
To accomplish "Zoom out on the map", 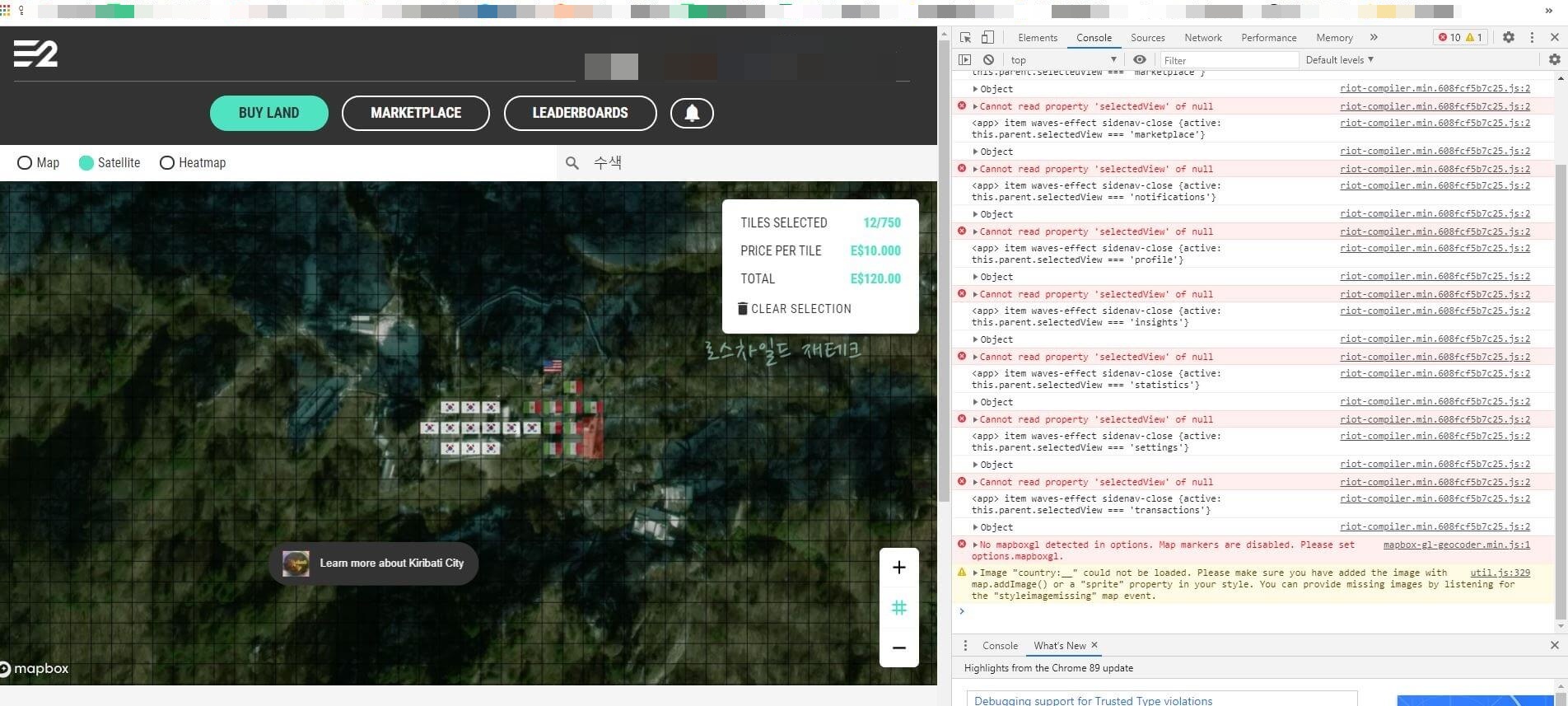I will [899, 648].
